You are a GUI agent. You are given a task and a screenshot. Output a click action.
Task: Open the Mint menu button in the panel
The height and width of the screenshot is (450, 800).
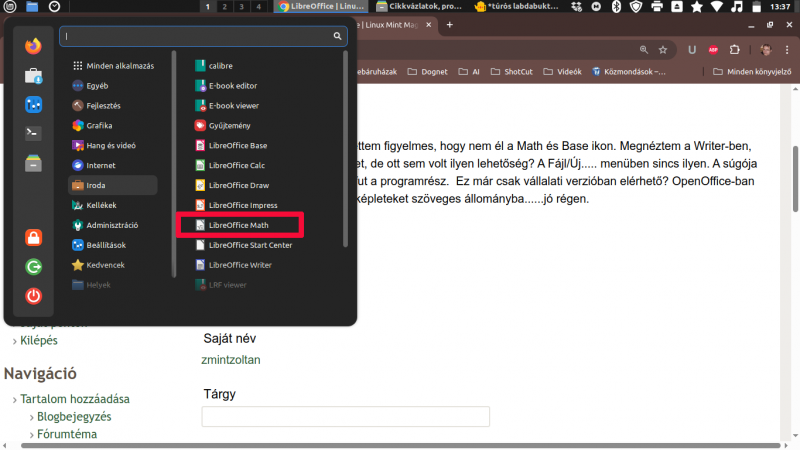coord(10,6)
